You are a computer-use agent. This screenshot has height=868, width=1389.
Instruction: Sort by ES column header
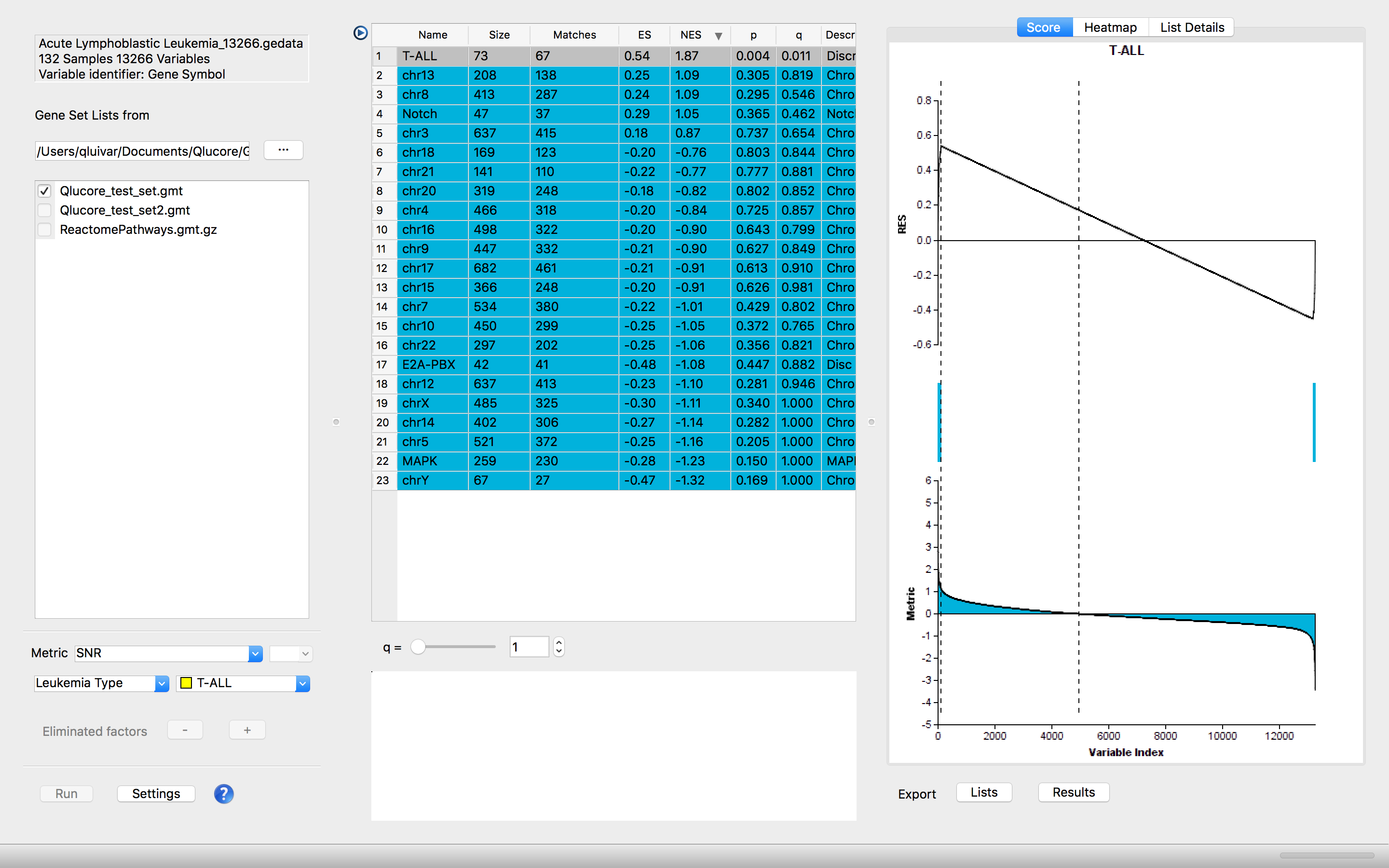coord(644,35)
